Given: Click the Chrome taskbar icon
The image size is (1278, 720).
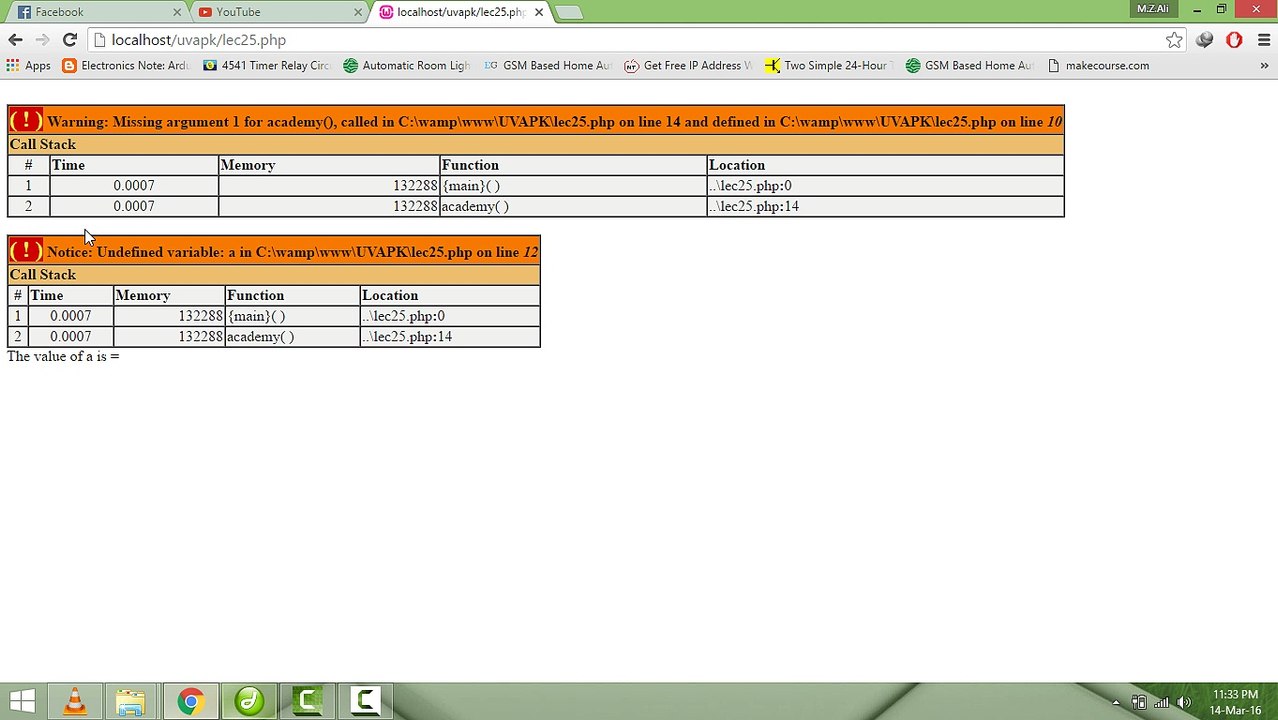Looking at the screenshot, I should click(190, 701).
